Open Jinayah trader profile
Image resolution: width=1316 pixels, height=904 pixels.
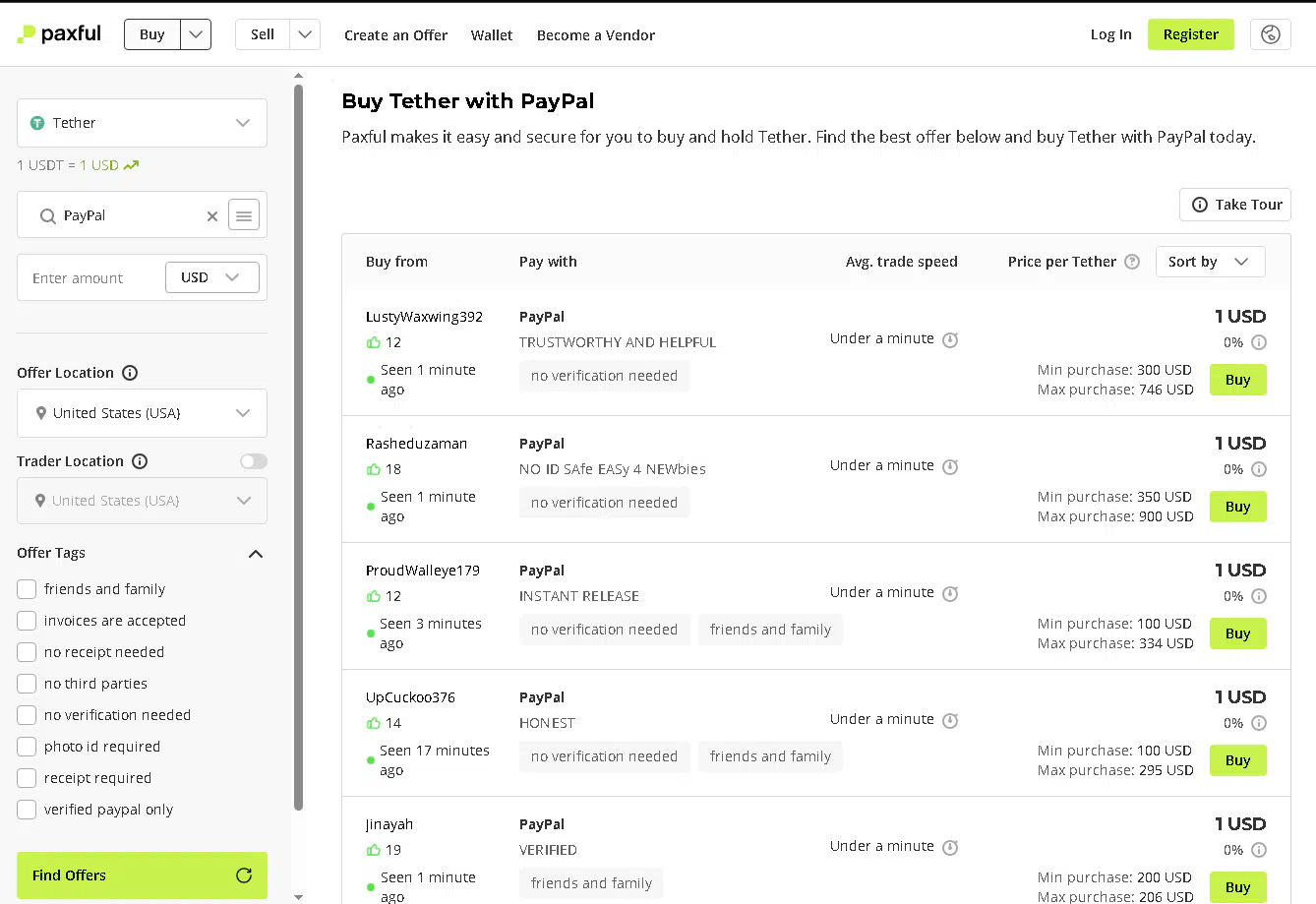(389, 824)
